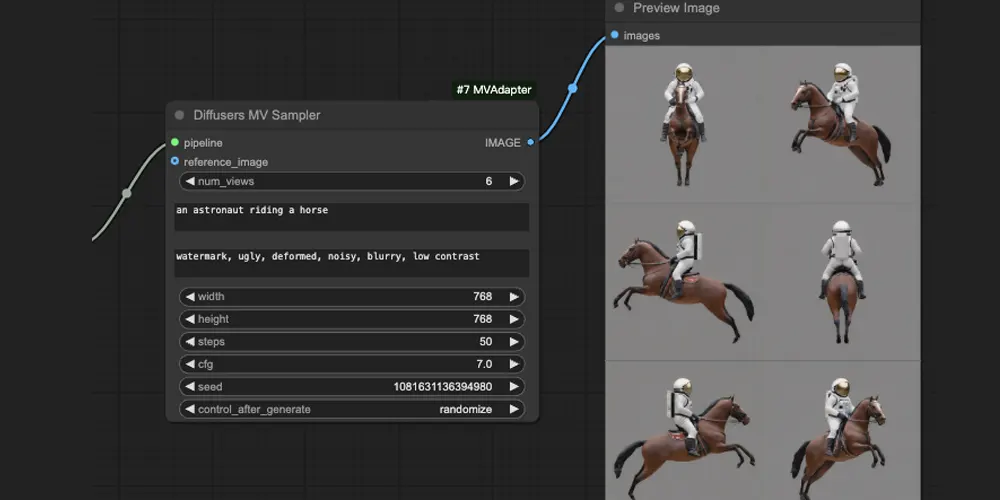Screen dimensions: 1000x500
Task: Increase steps with right arrow
Action: 514,342
